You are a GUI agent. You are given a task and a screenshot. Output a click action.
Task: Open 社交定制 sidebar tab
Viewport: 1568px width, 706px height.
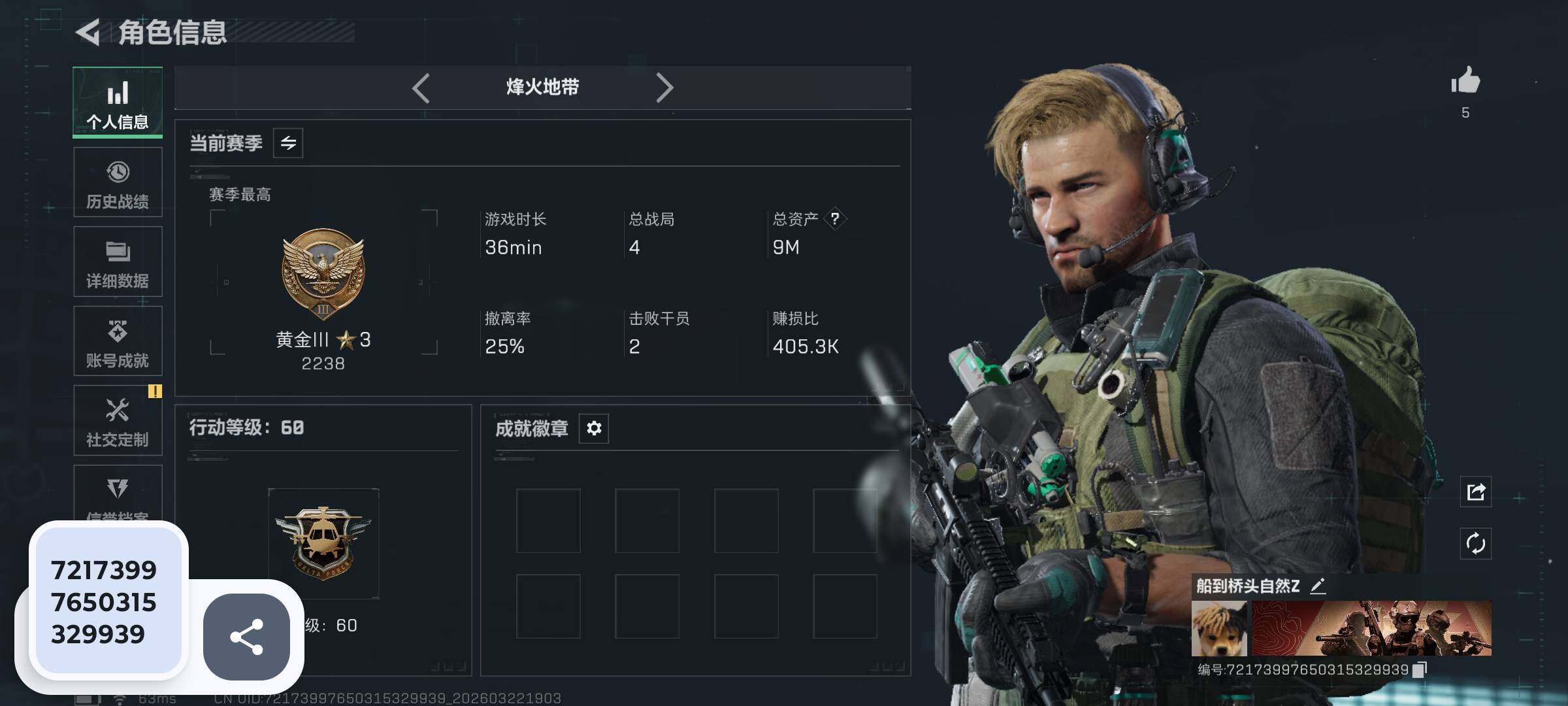(x=118, y=420)
